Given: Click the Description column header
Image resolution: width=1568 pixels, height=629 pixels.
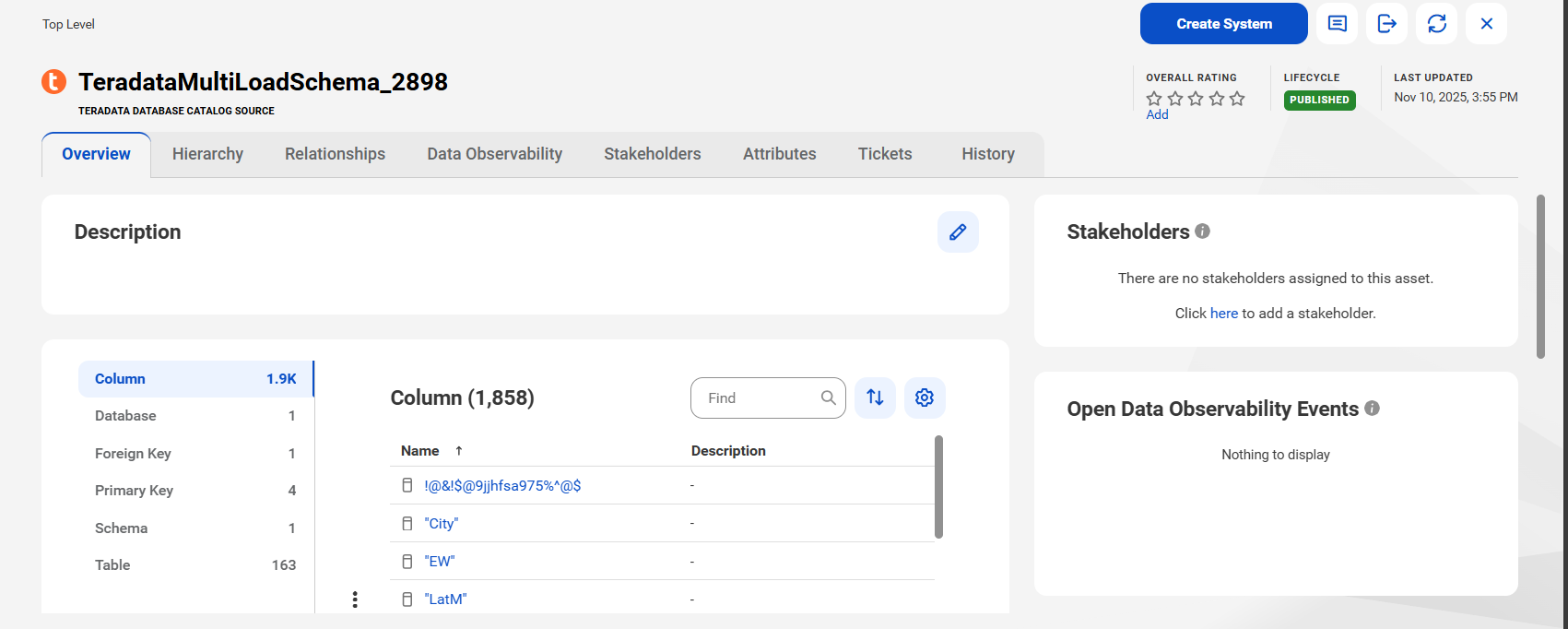Looking at the screenshot, I should (728, 451).
